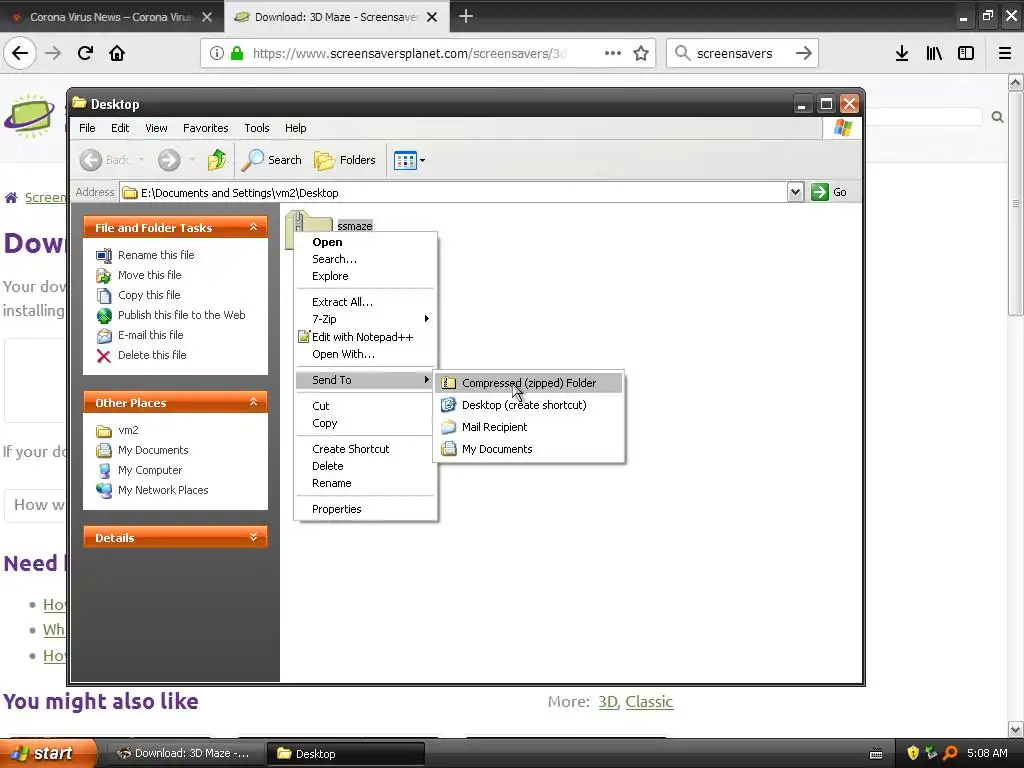Open page actions three-dots menu
The image size is (1024, 768).
click(x=613, y=53)
